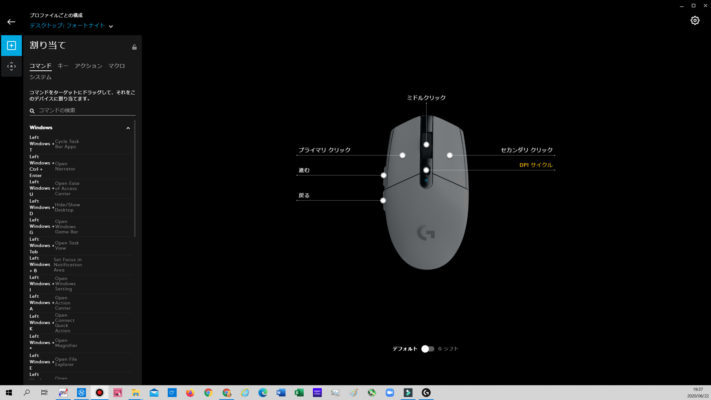Select Set Focus in Notification Area command
711x400 pixels.
pyautogui.click(x=80, y=264)
